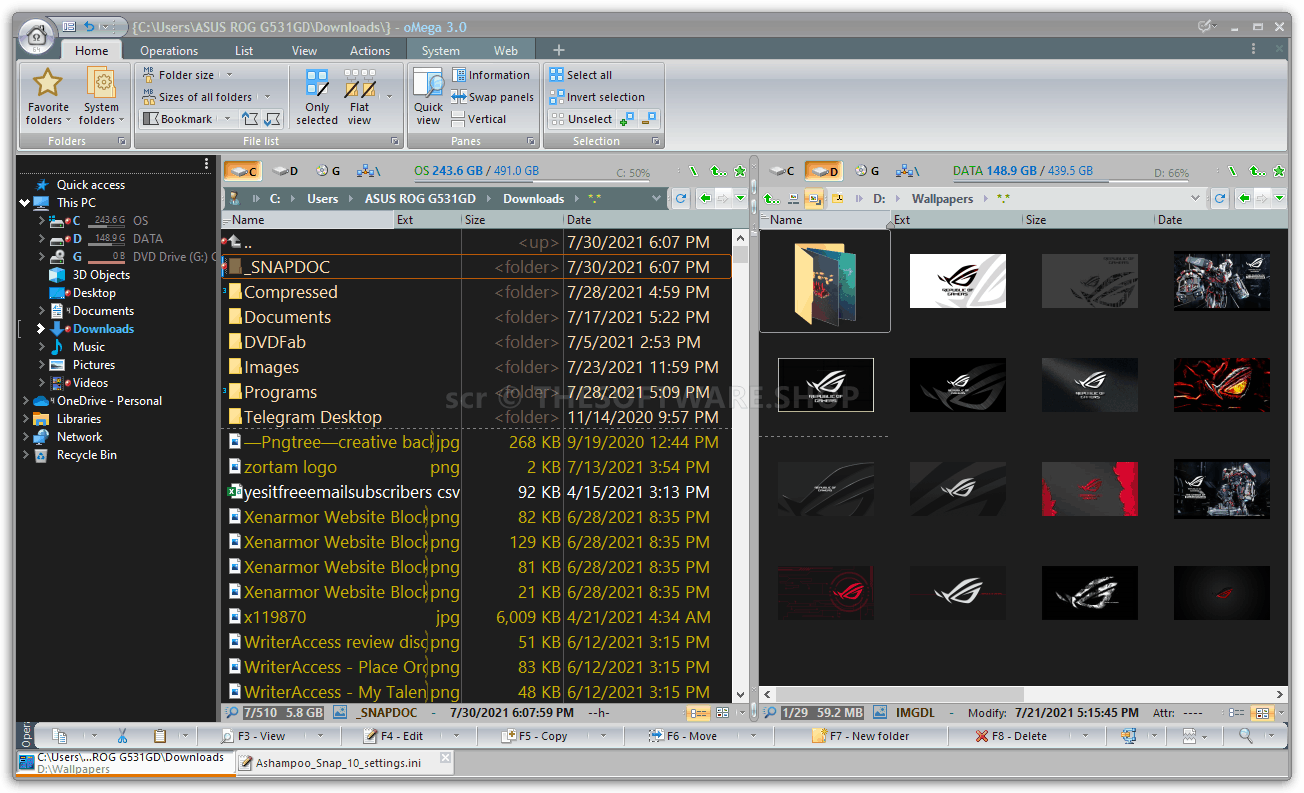
Task: Open left address bar history dropdown
Action: coord(657,198)
